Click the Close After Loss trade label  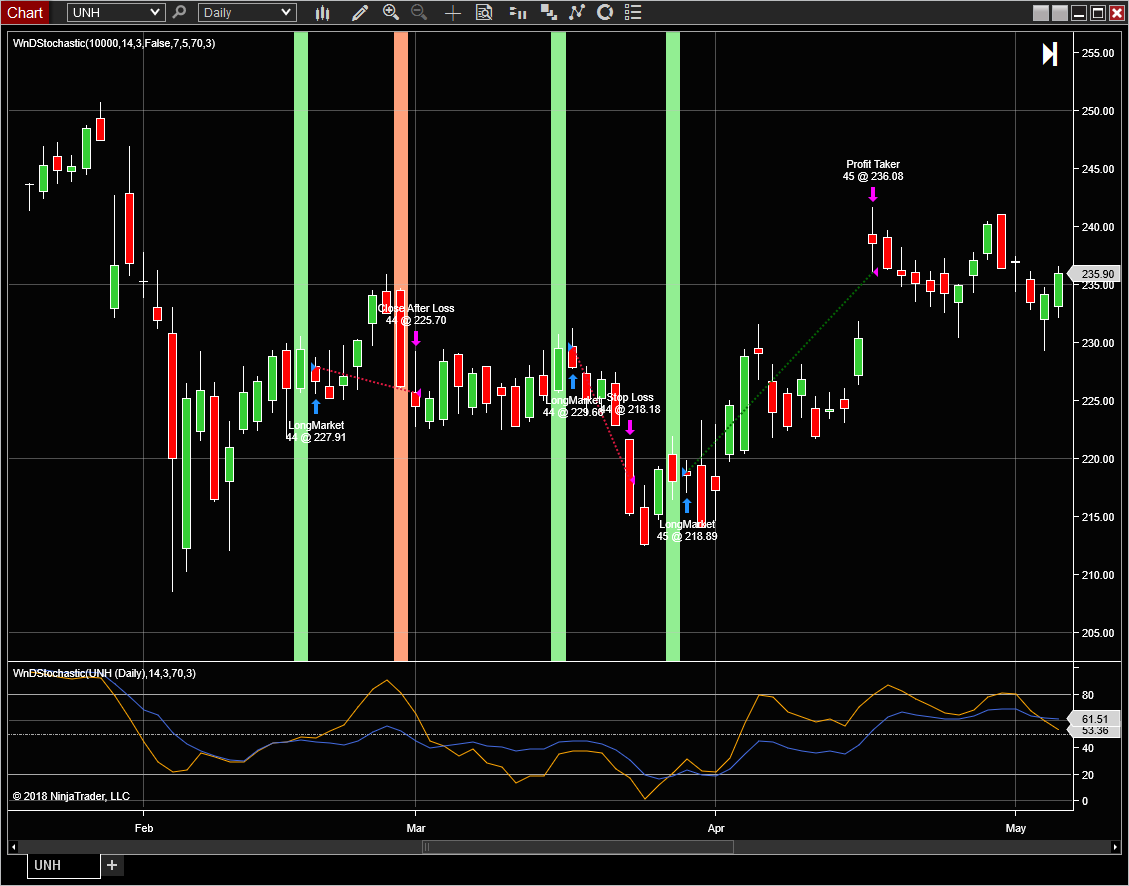click(x=416, y=315)
